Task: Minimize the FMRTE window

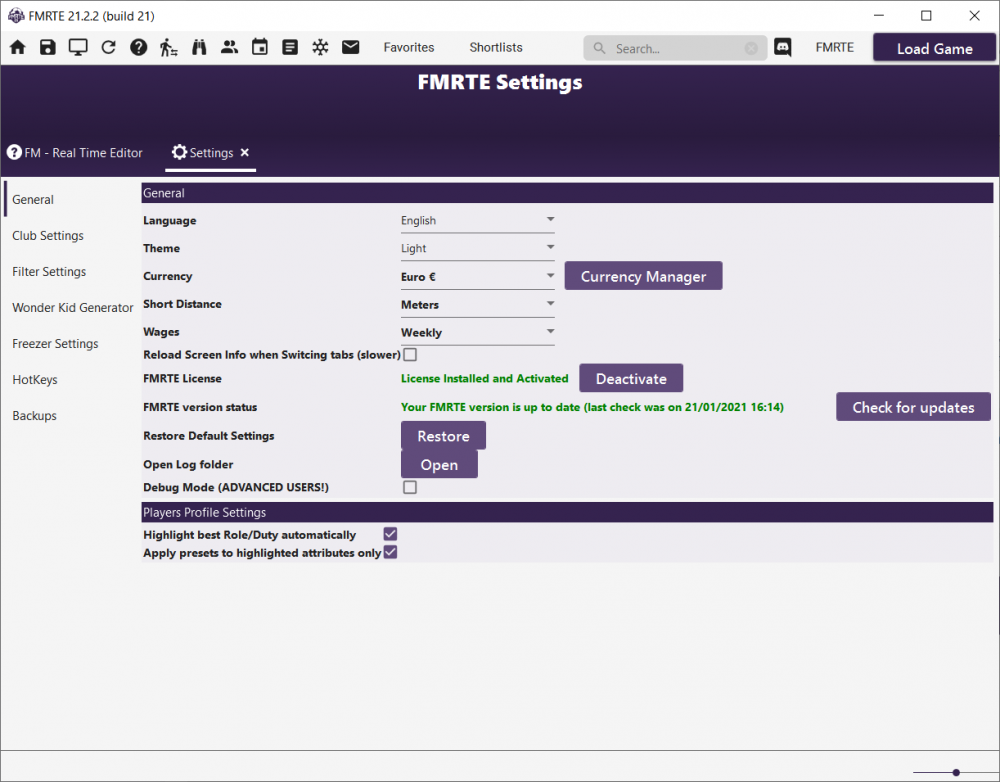Action: (879, 15)
